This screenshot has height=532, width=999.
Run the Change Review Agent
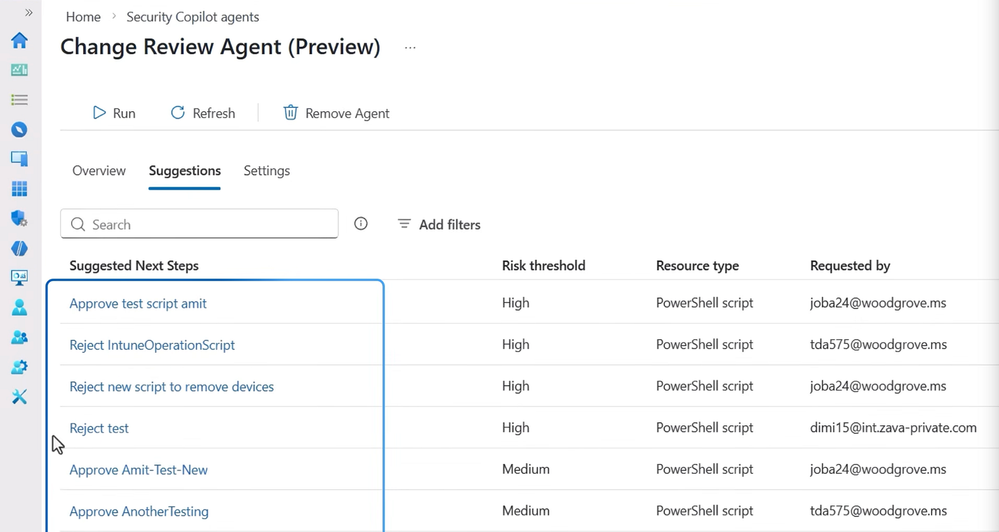click(x=114, y=113)
